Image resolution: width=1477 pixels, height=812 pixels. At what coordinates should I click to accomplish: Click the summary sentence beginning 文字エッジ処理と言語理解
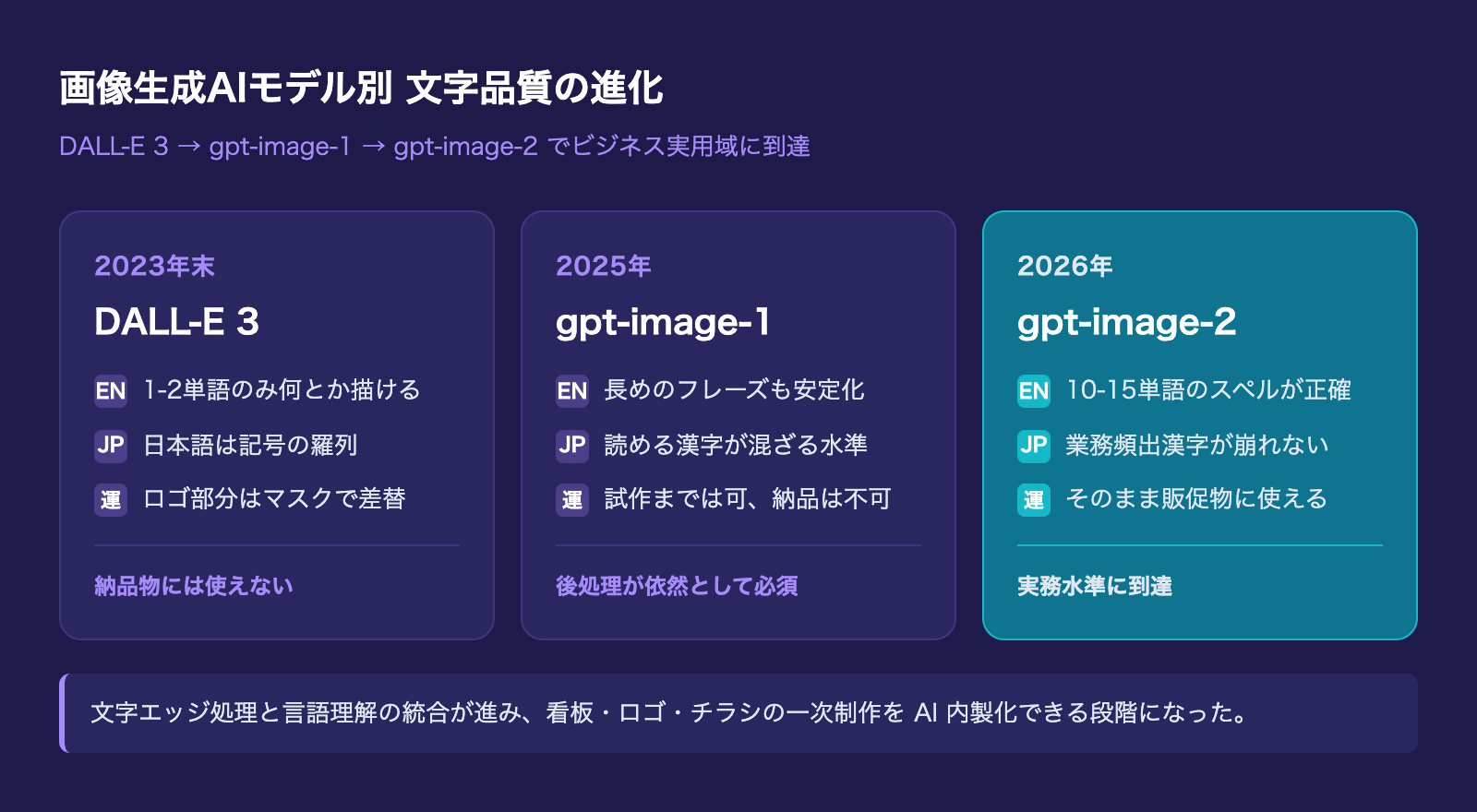(x=670, y=712)
